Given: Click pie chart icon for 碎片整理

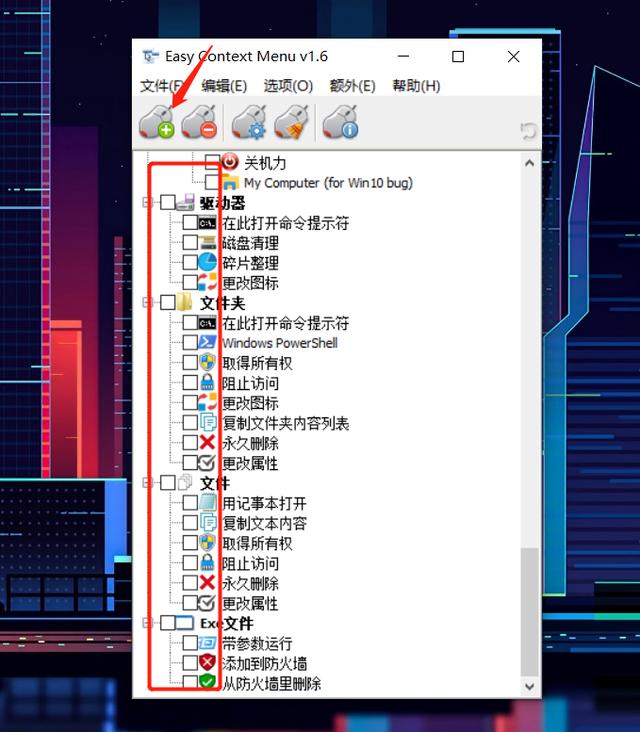Looking at the screenshot, I should point(207,262).
